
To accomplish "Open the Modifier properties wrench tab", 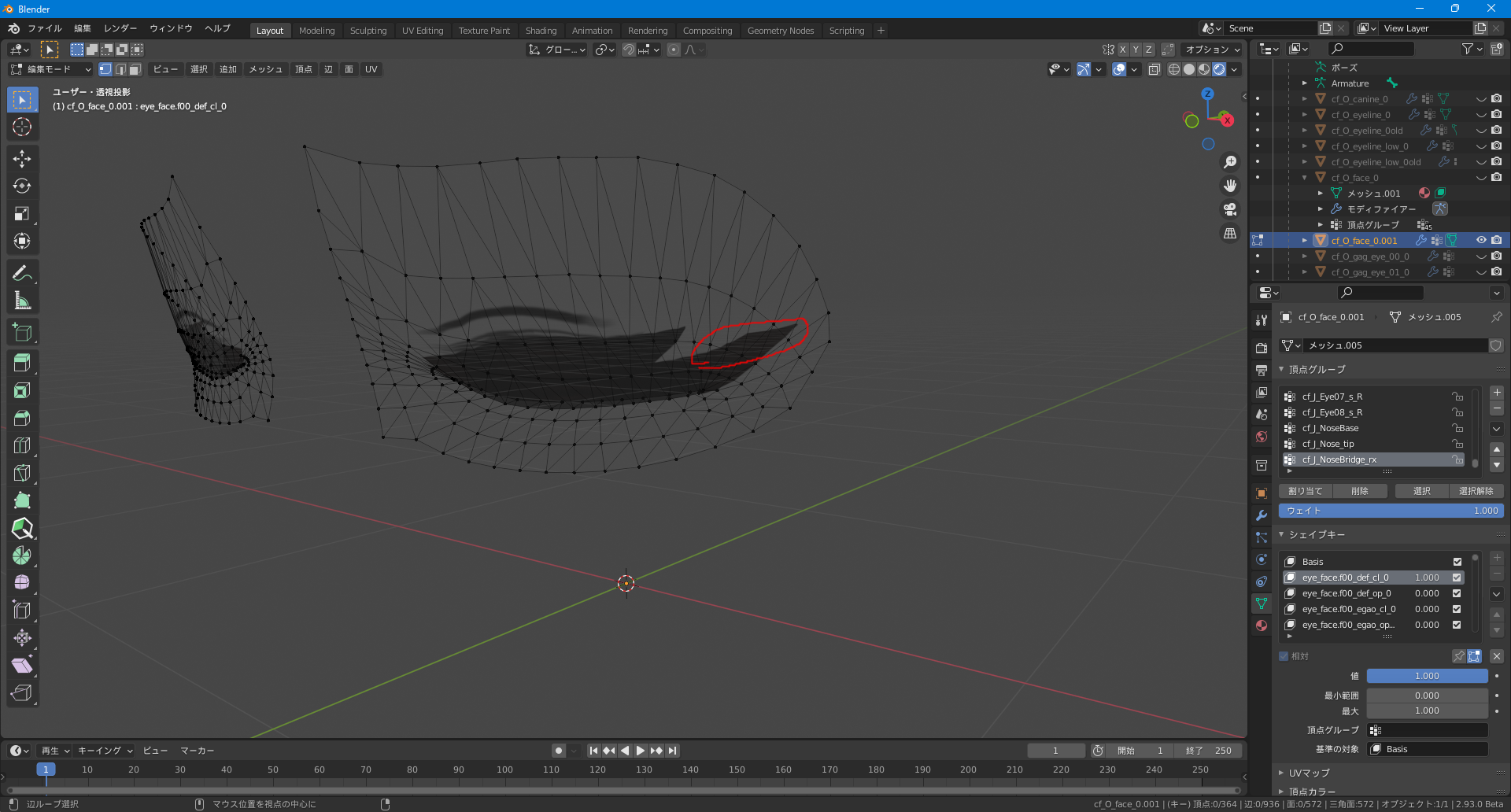I will pos(1262,515).
